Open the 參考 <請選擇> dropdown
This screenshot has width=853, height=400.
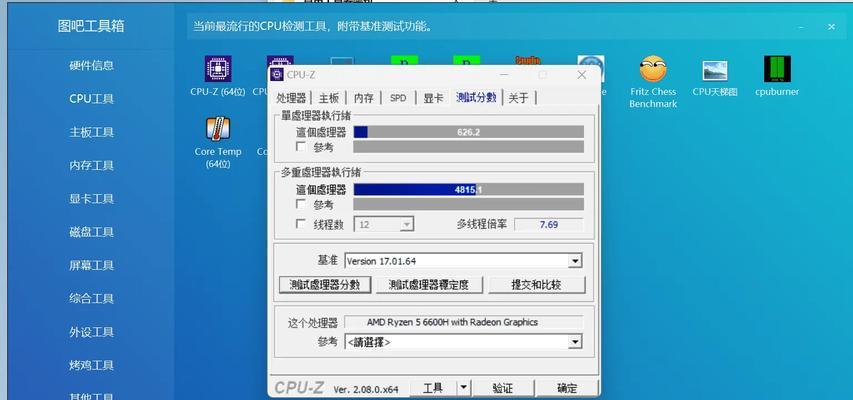click(x=463, y=342)
